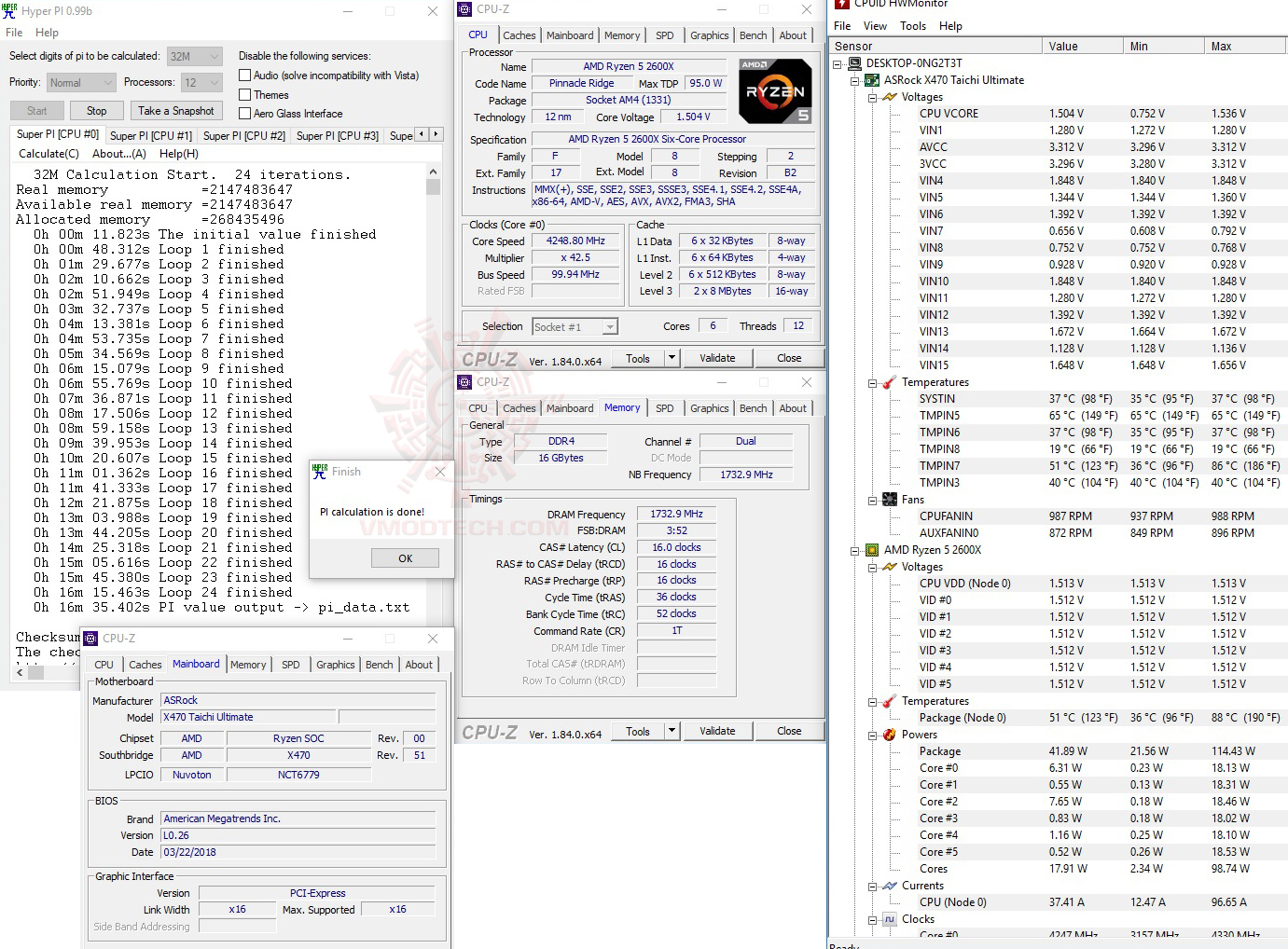Click the Close button in the CPU-Z window showing Timings

[789, 731]
